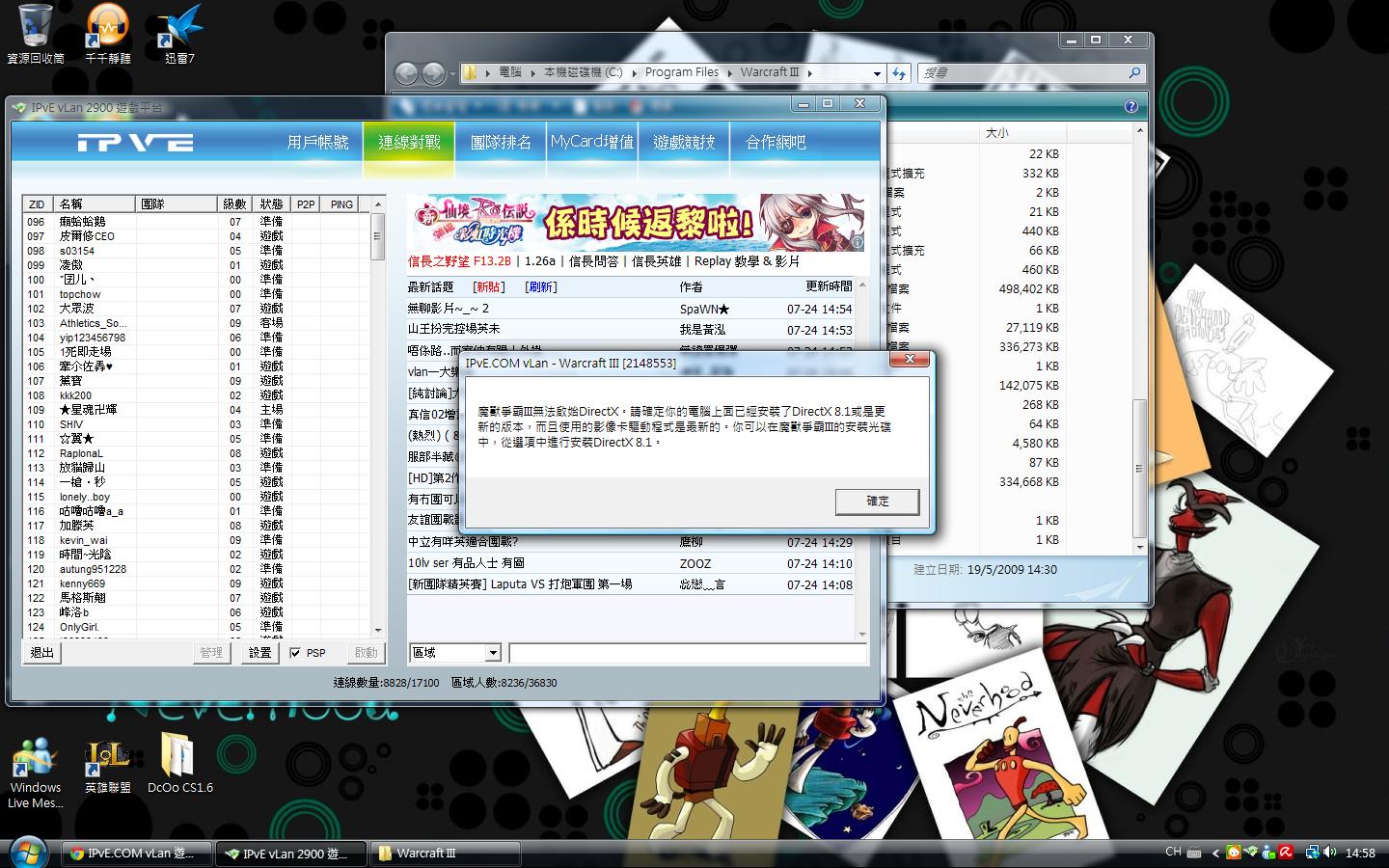
Task: Open the 用戶帳號 tab
Action: (317, 143)
